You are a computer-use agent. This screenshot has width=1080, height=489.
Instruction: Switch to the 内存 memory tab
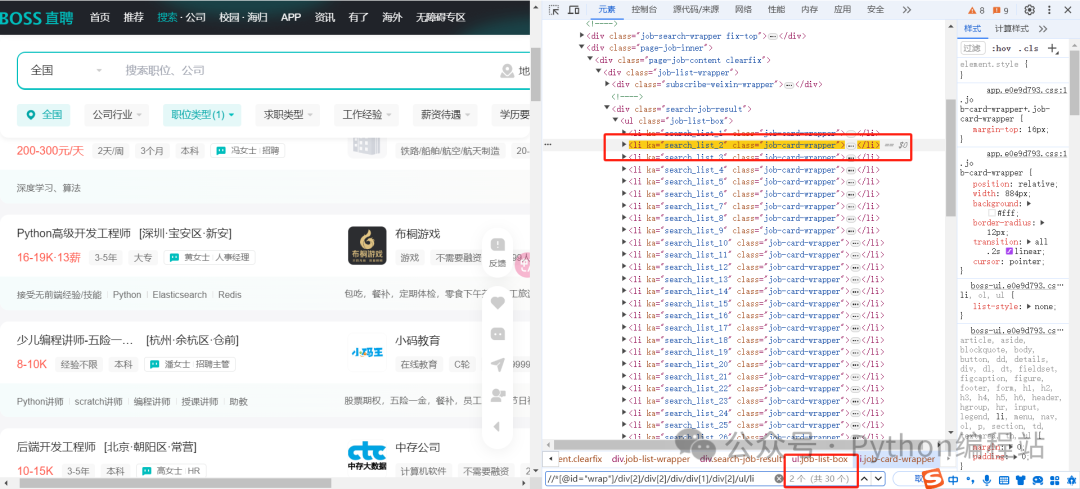(x=810, y=10)
